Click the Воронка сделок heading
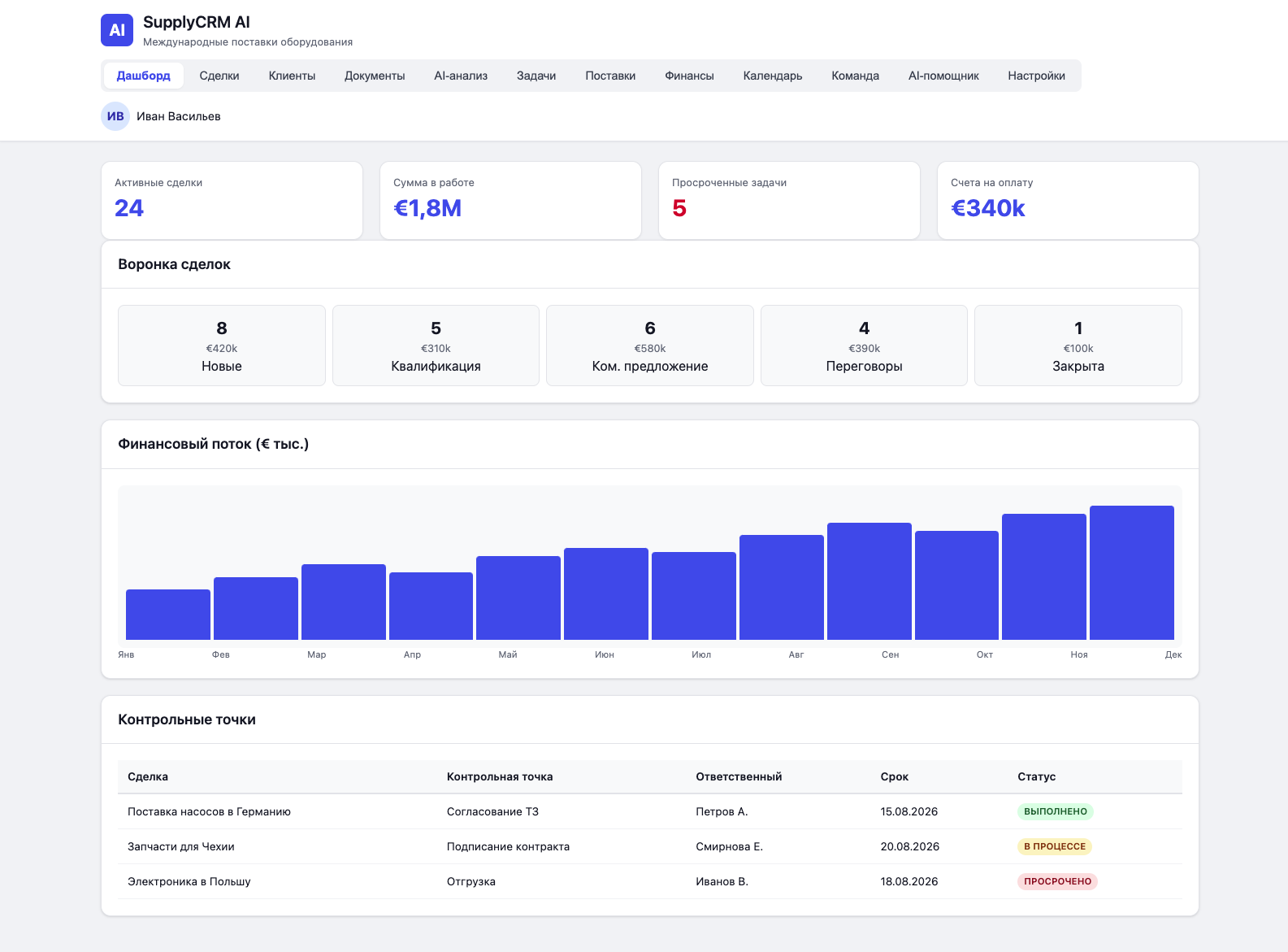Screen dimensions: 1288x952 (174, 264)
